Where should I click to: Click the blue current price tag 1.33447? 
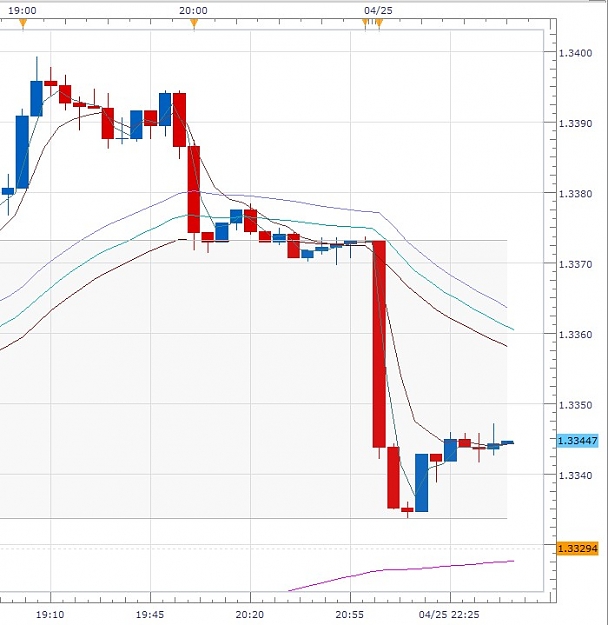click(x=577, y=441)
